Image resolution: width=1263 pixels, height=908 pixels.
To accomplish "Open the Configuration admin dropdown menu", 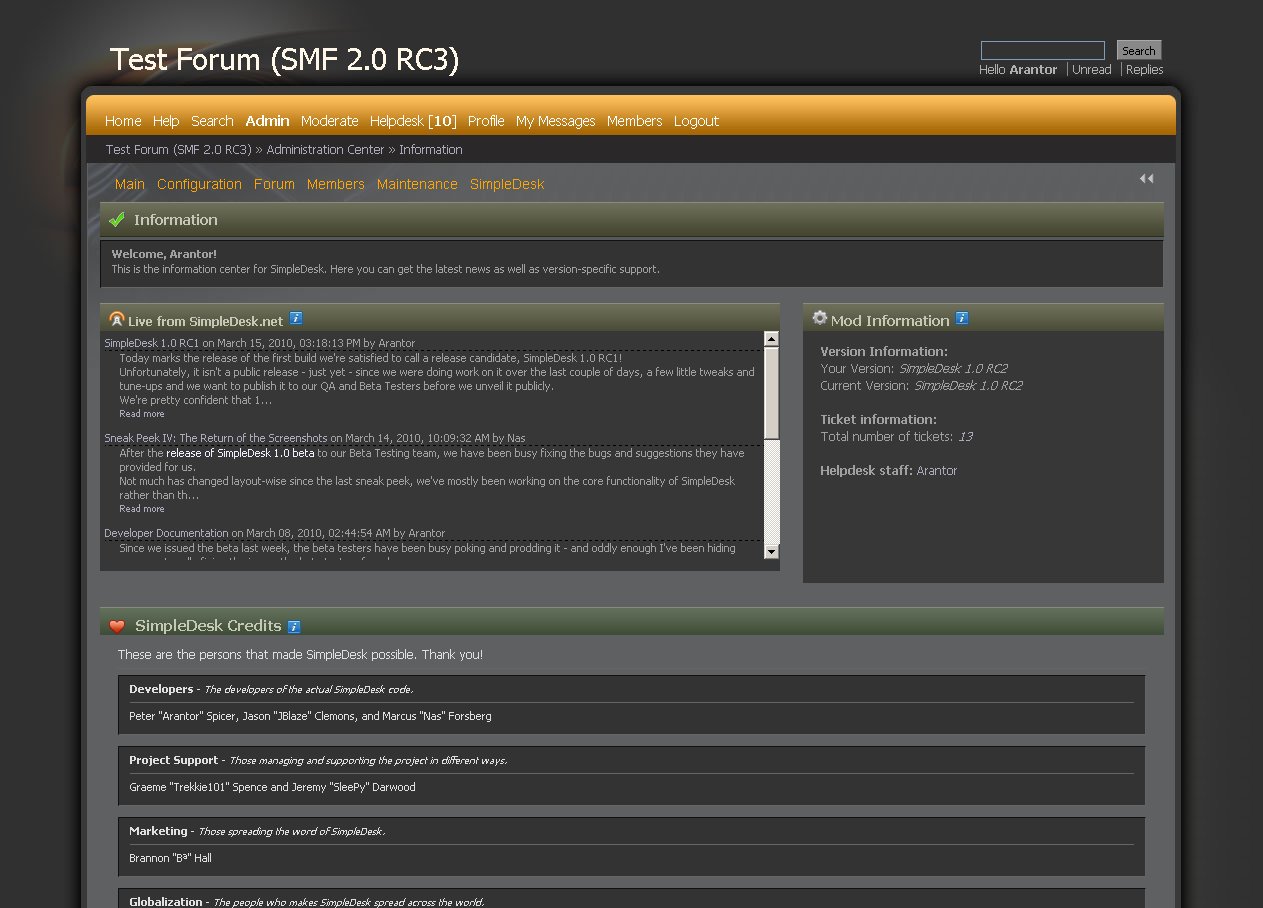I will 199,184.
